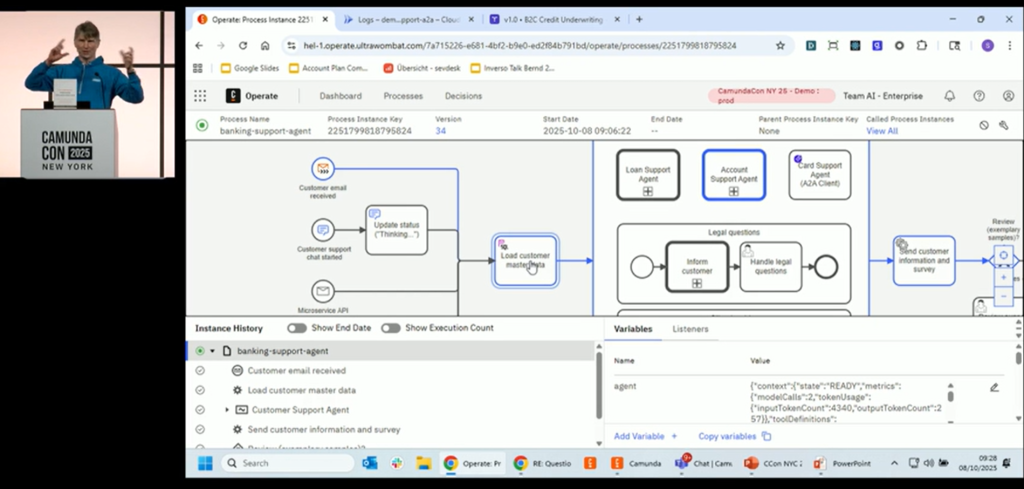The height and width of the screenshot is (489, 1024).
Task: Collapse the banking-support-agent tree node
Action: (x=212, y=351)
